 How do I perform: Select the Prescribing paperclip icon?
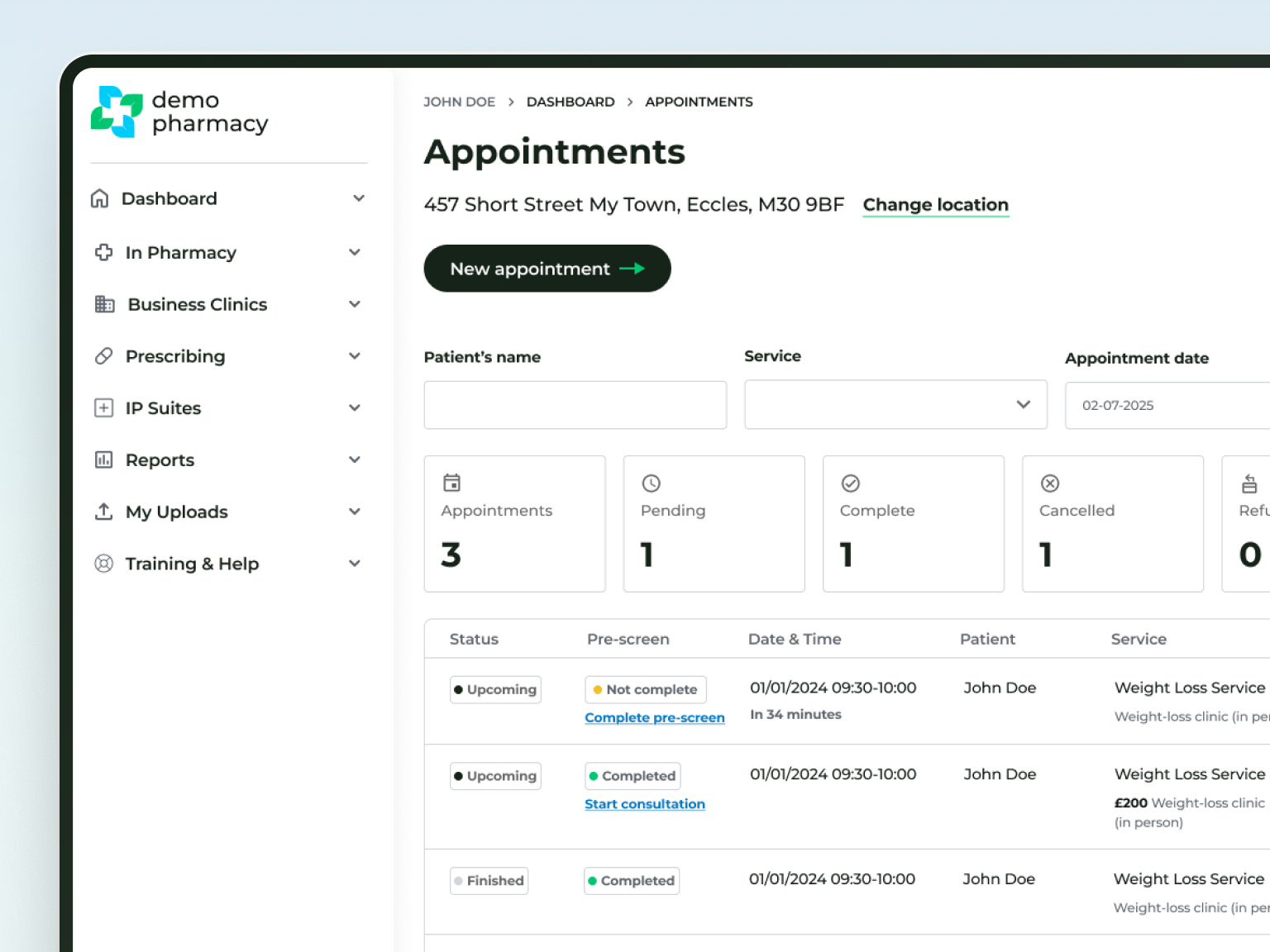(x=103, y=356)
